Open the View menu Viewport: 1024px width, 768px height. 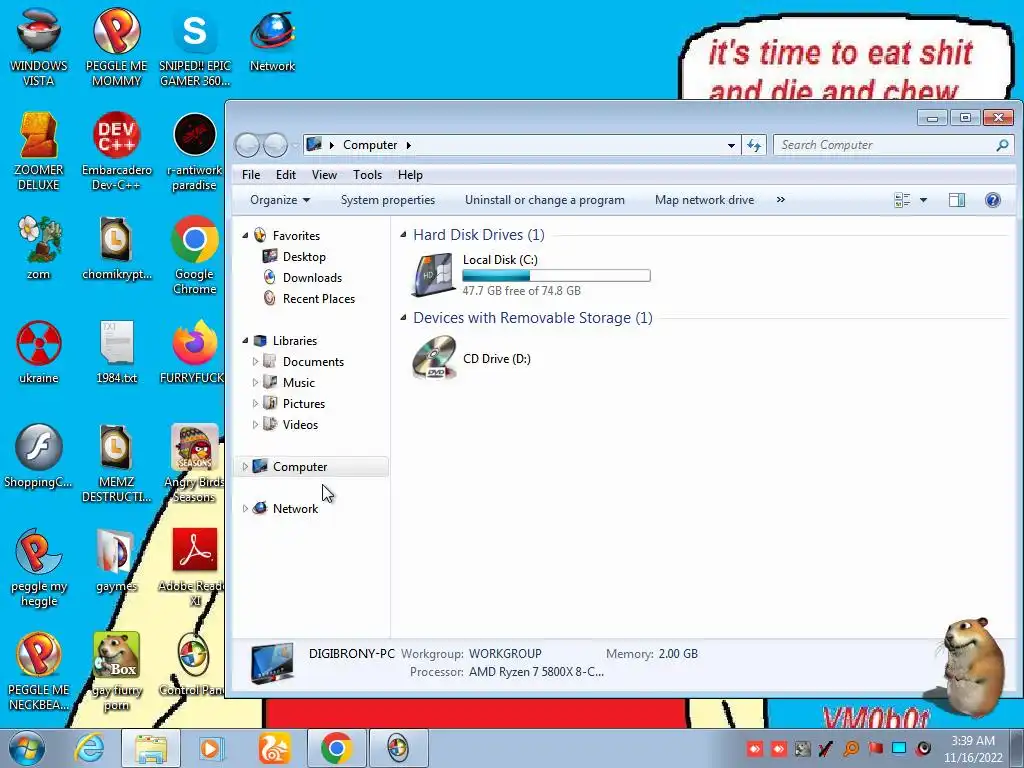[x=324, y=174]
